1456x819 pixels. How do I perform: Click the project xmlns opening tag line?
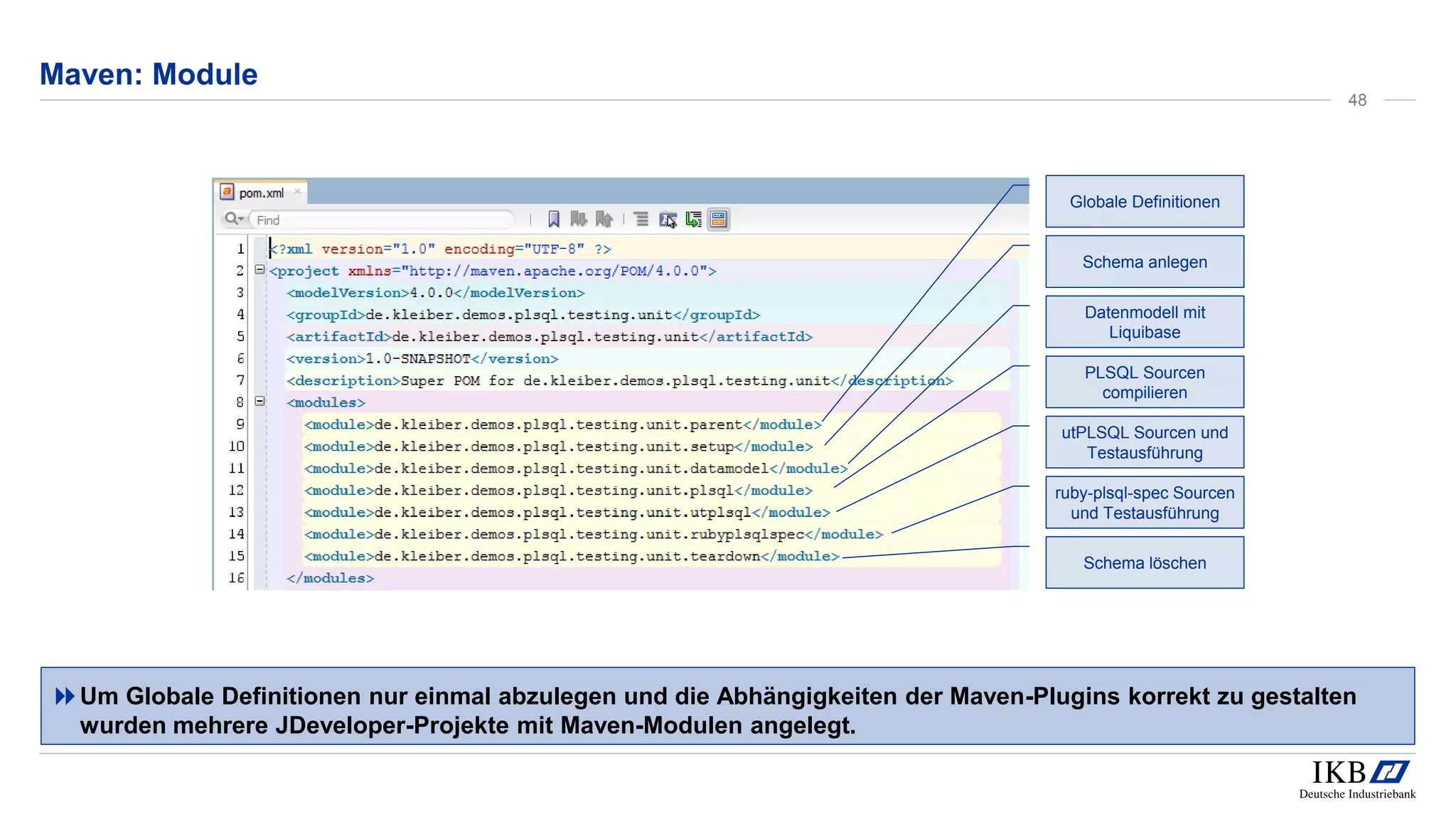(x=493, y=271)
